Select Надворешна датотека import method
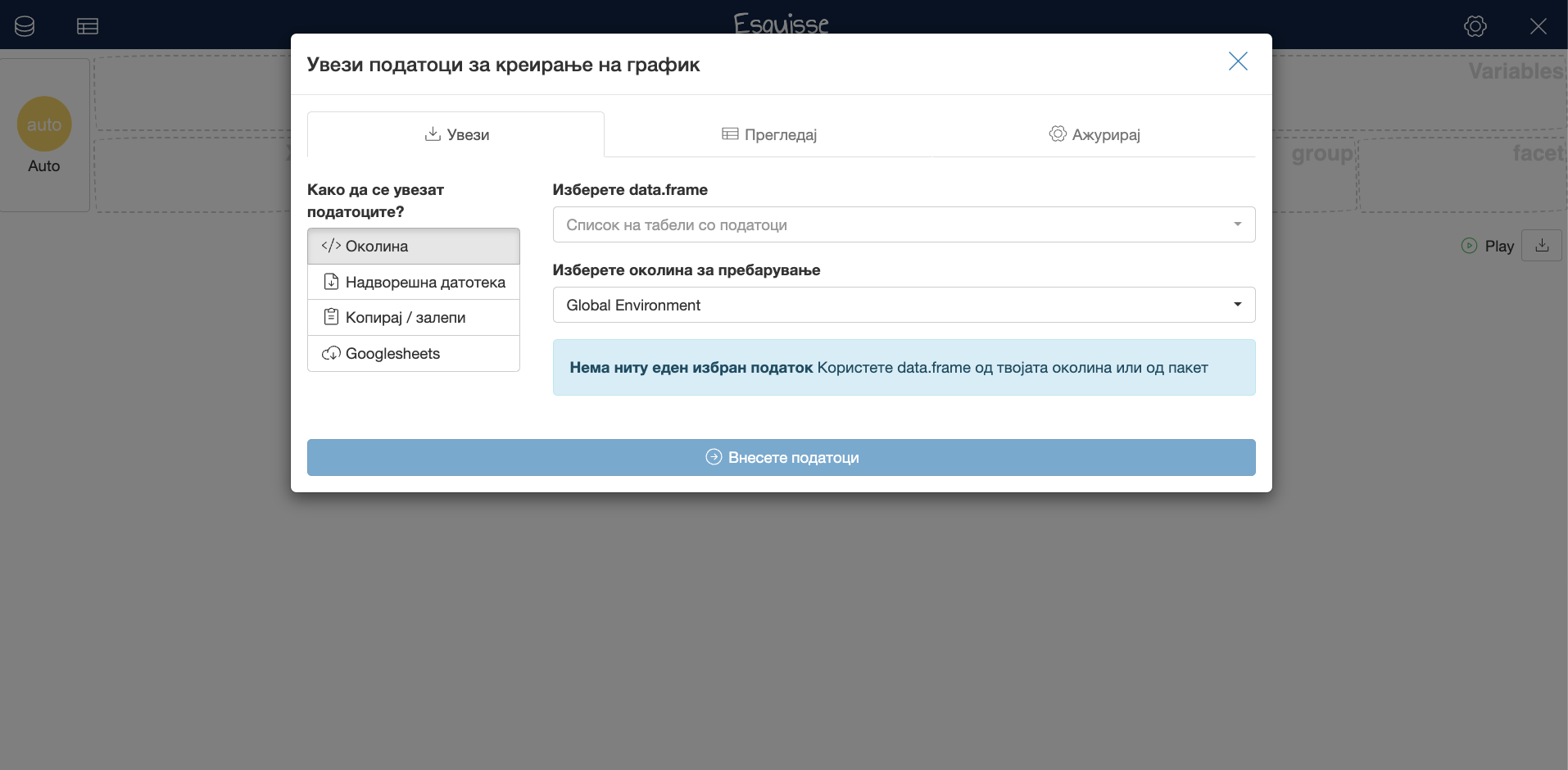This screenshot has height=770, width=1568. (x=414, y=282)
